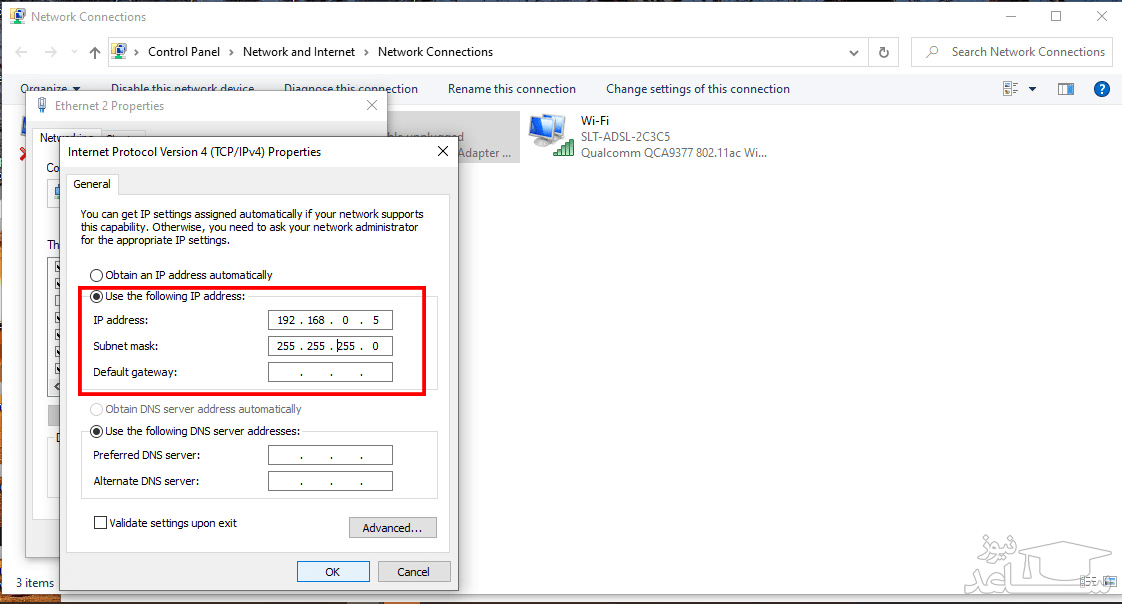Click the Refresh button in address bar
Viewport: 1122px width, 604px height.
click(883, 52)
